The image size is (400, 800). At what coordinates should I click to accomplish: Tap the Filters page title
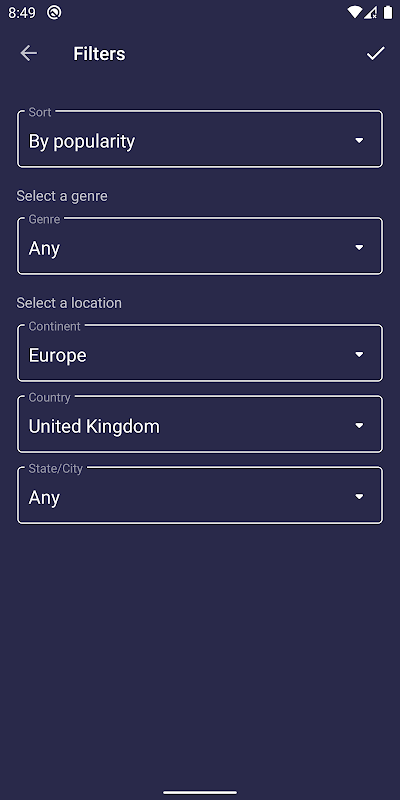pos(99,54)
